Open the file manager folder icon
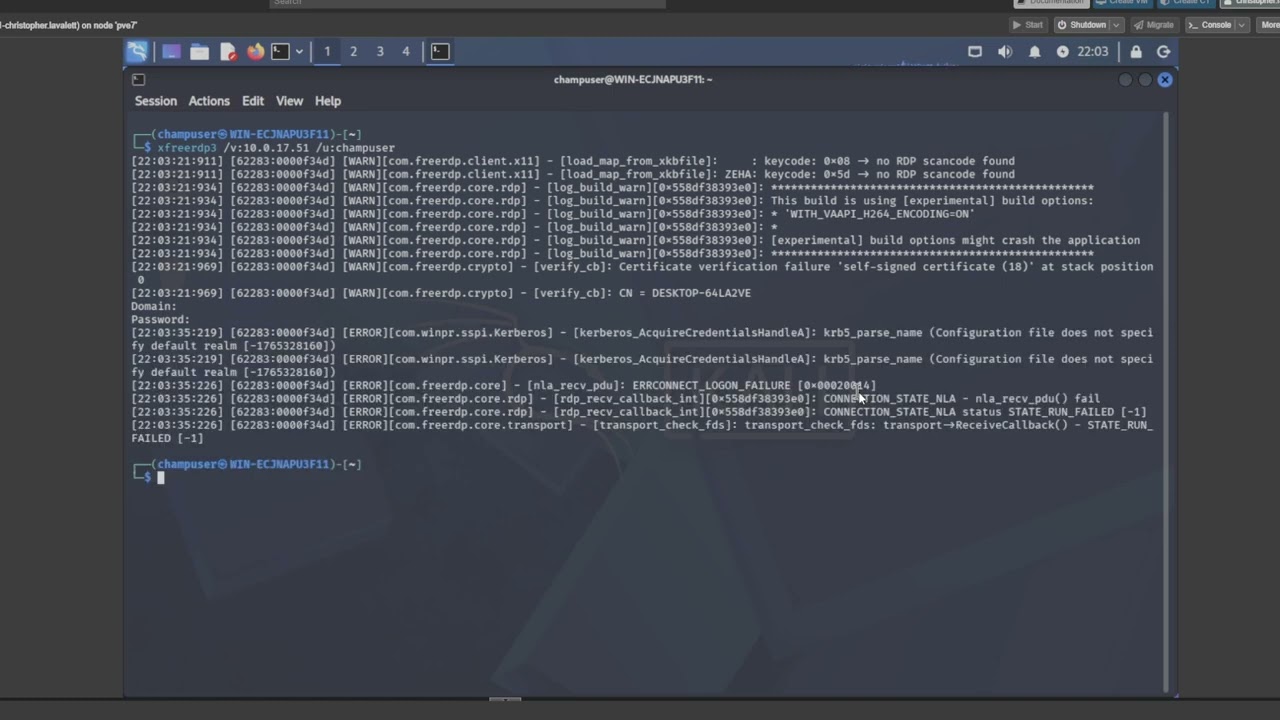1280x720 pixels. click(x=199, y=52)
